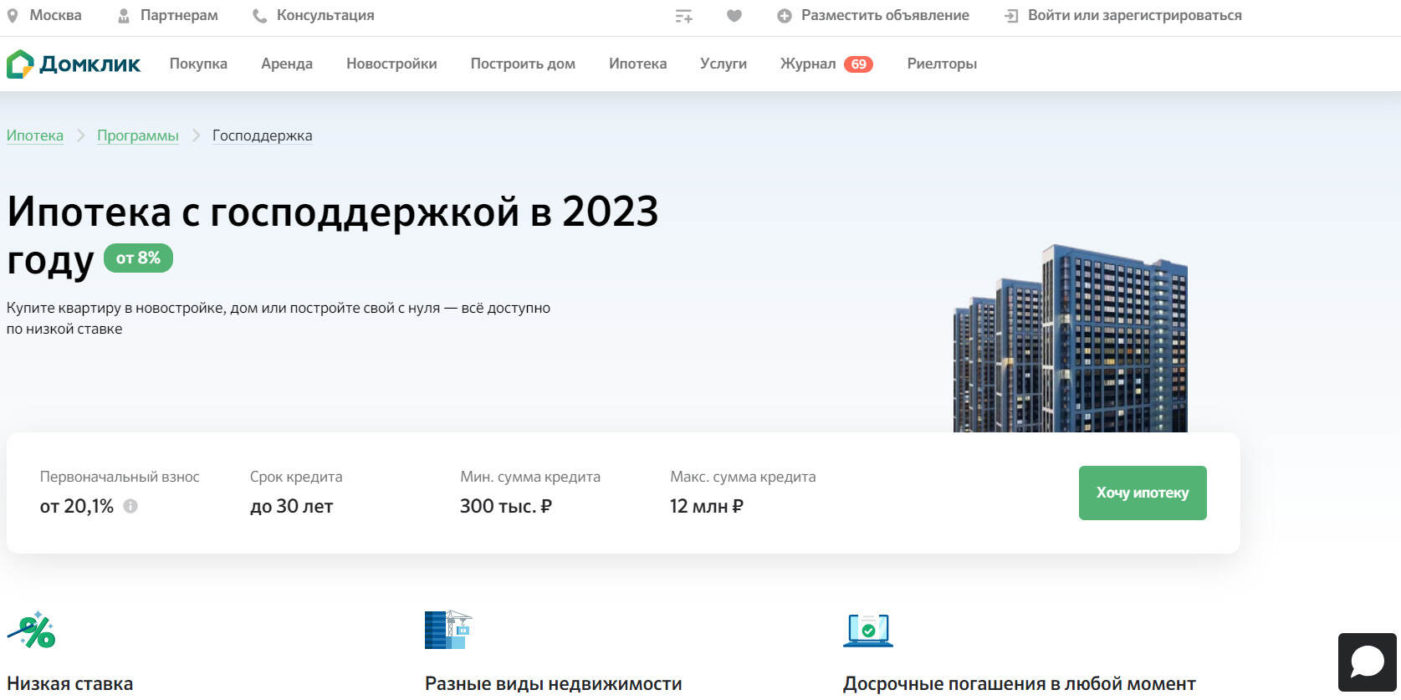The height and width of the screenshot is (700, 1401).
Task: Click the plus icon near Разместить объявление
Action: tap(783, 15)
